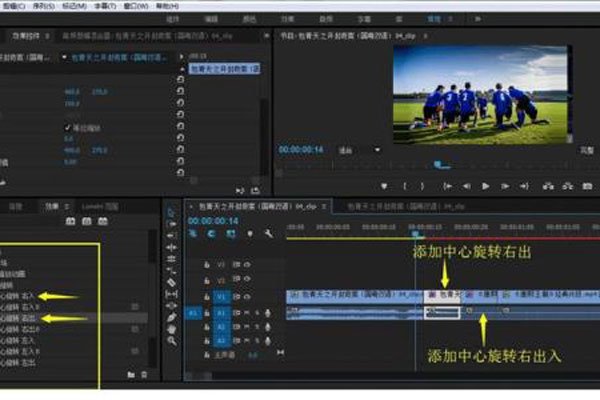Image resolution: width=600 pixels, height=400 pixels.
Task: Add a marker from the program monitor
Action: pos(384,185)
